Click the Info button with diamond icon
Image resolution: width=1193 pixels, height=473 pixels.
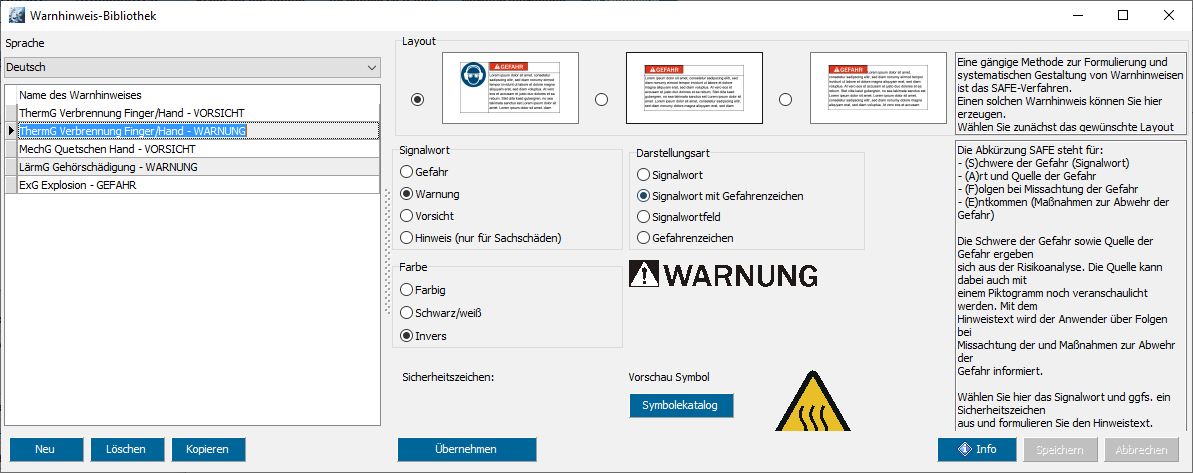click(x=976, y=449)
